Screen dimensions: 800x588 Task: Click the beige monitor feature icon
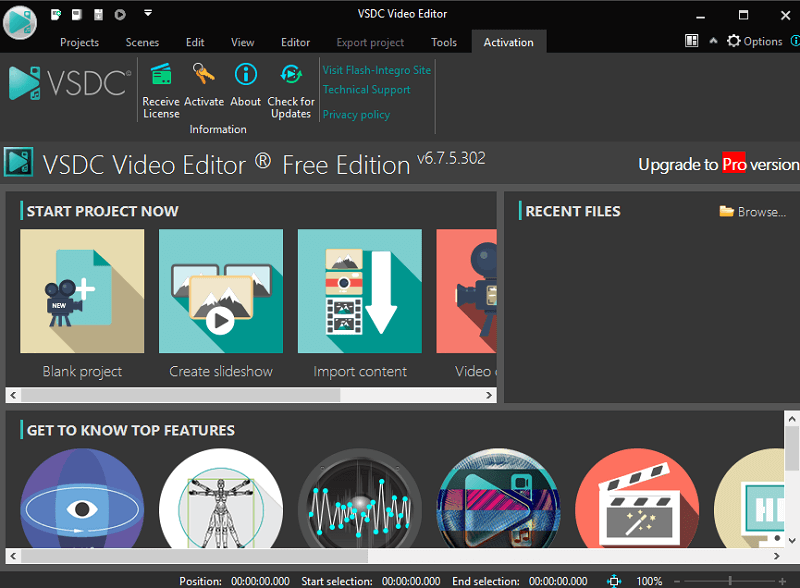749,499
